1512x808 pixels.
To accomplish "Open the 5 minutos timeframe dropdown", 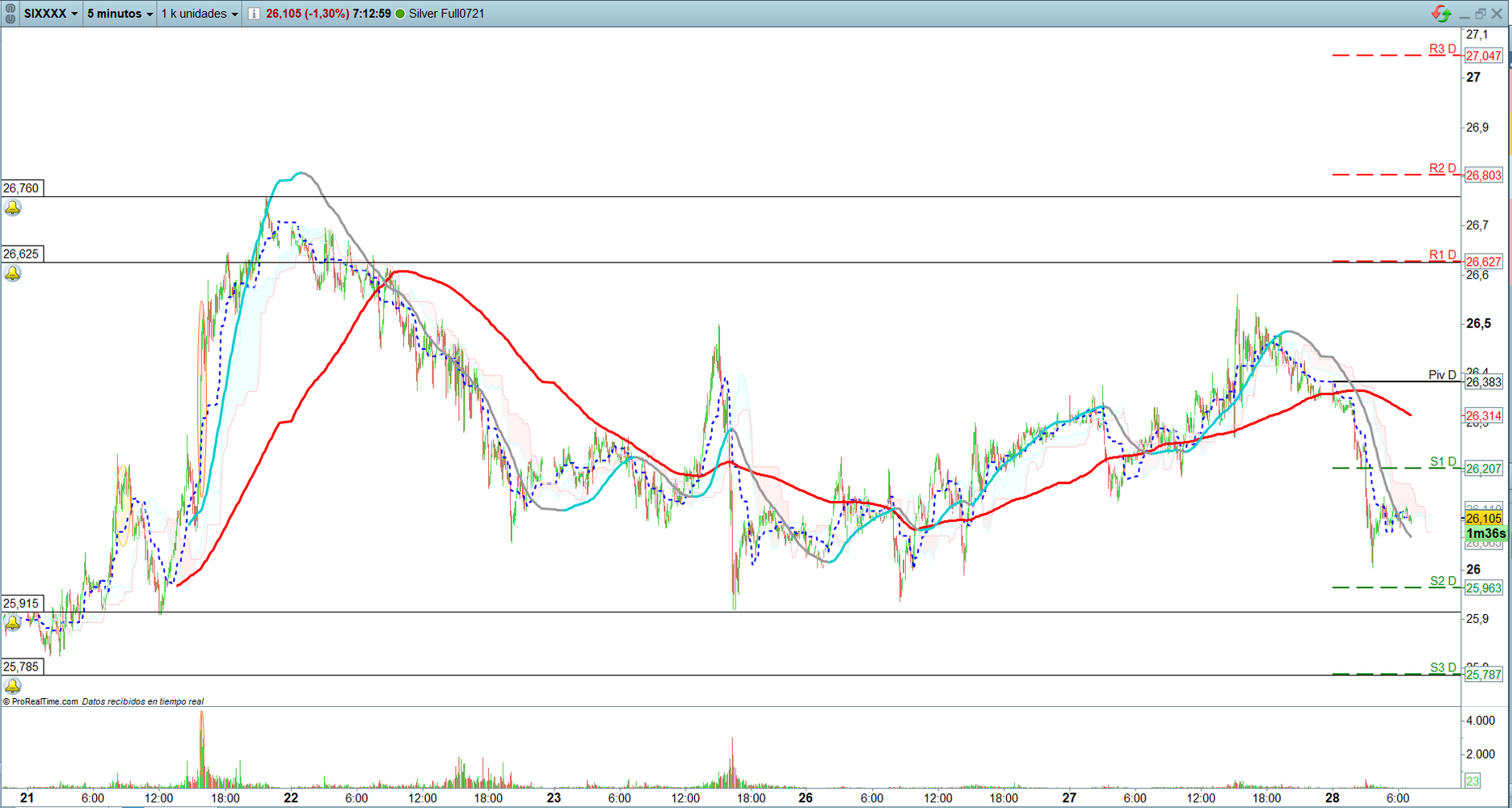I will coord(120,14).
